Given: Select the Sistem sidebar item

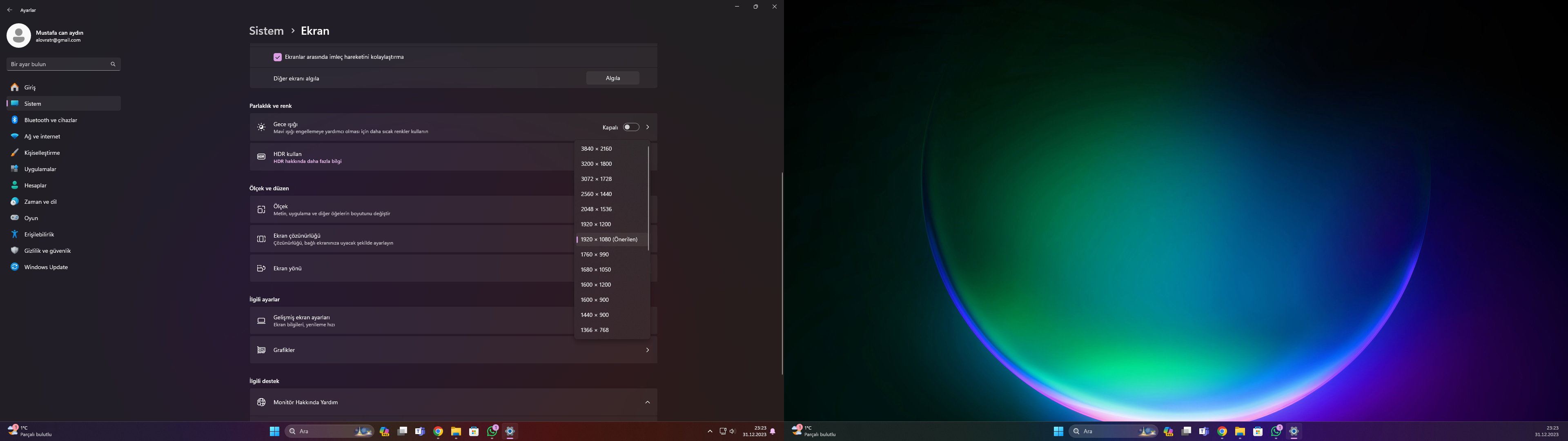Looking at the screenshot, I should coord(63,104).
